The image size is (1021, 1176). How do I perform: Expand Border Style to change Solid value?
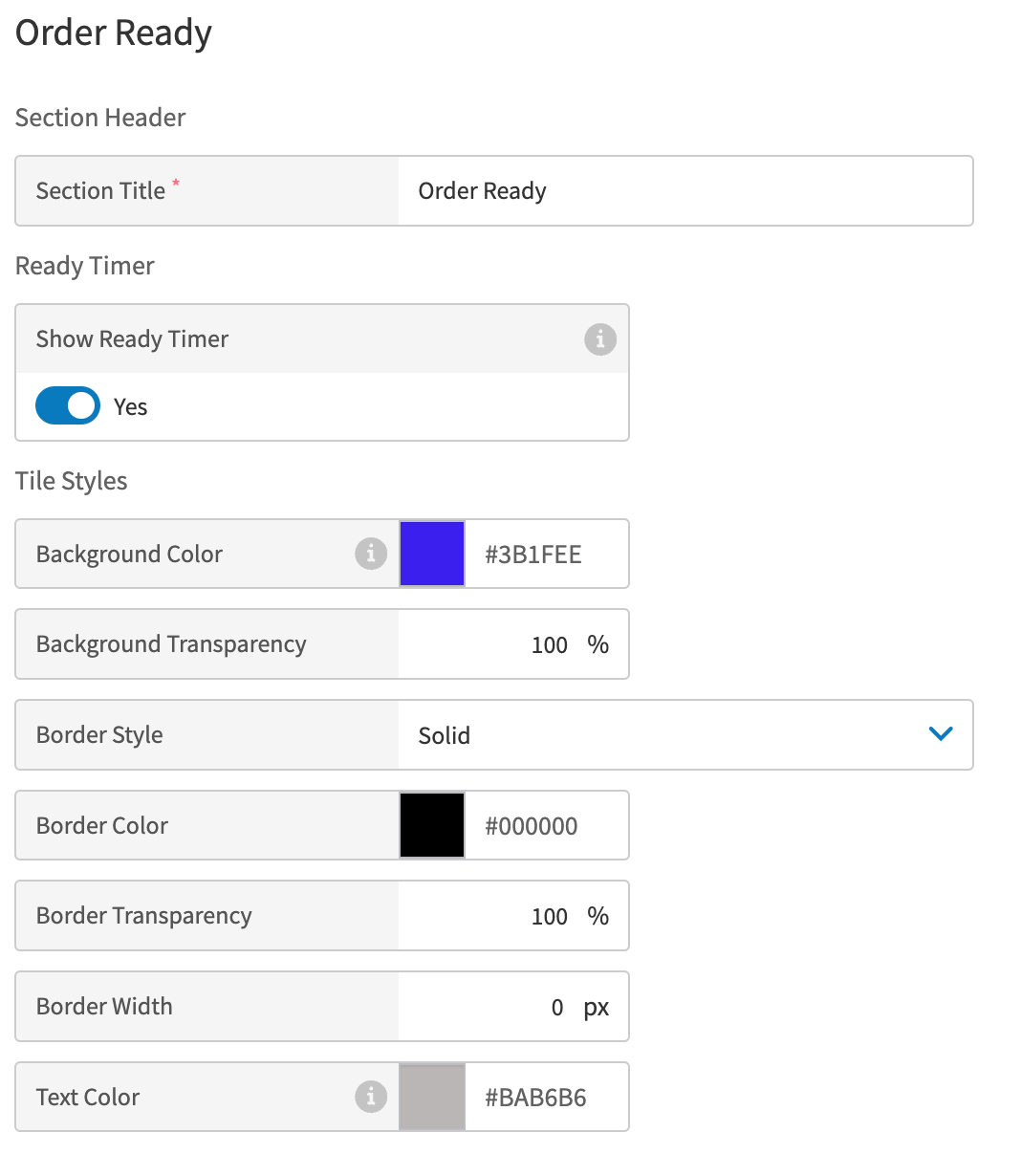[685, 735]
